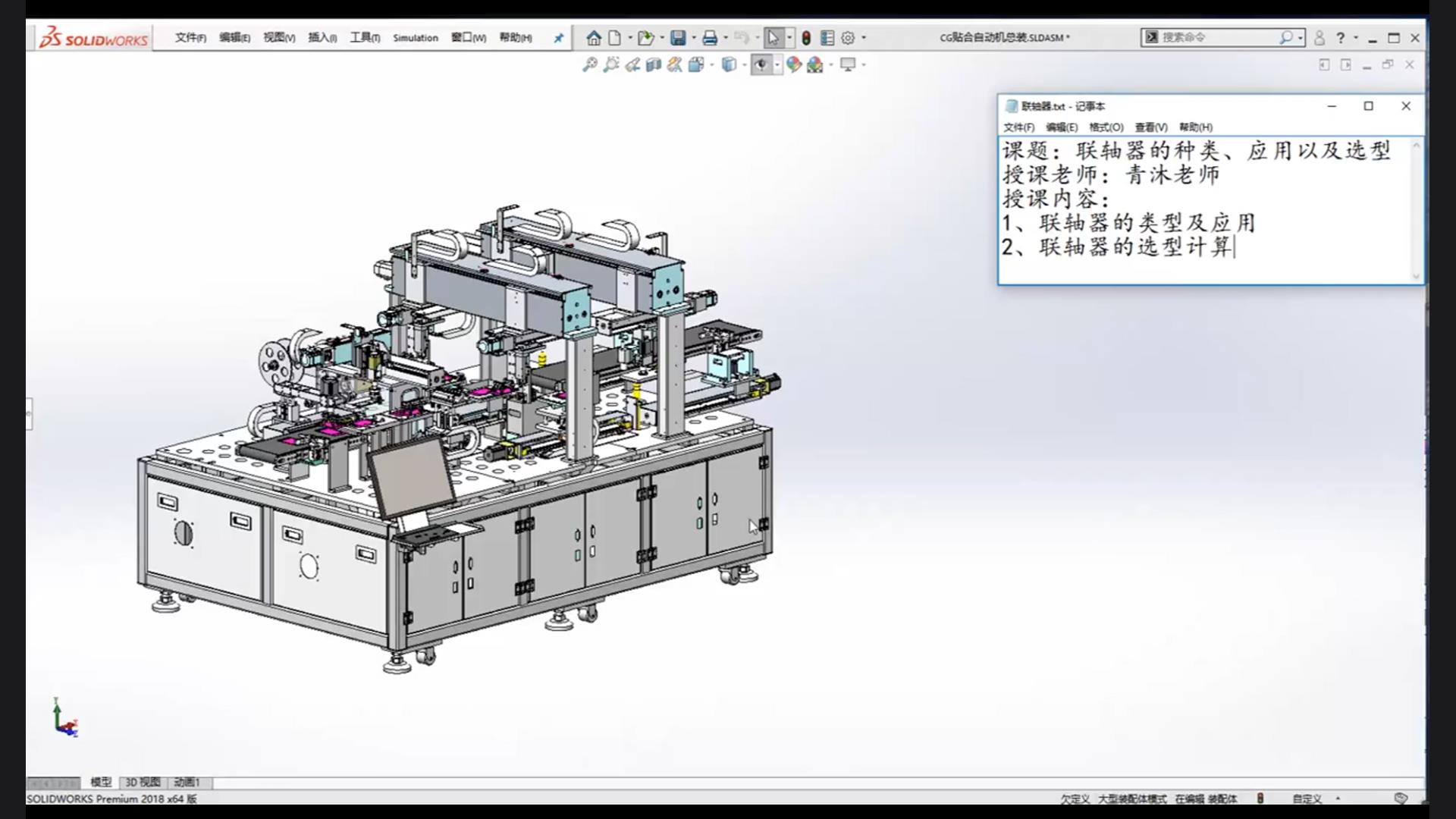
Task: Click the line 联轴器的选型计算 in Notepad
Action: (1135, 246)
